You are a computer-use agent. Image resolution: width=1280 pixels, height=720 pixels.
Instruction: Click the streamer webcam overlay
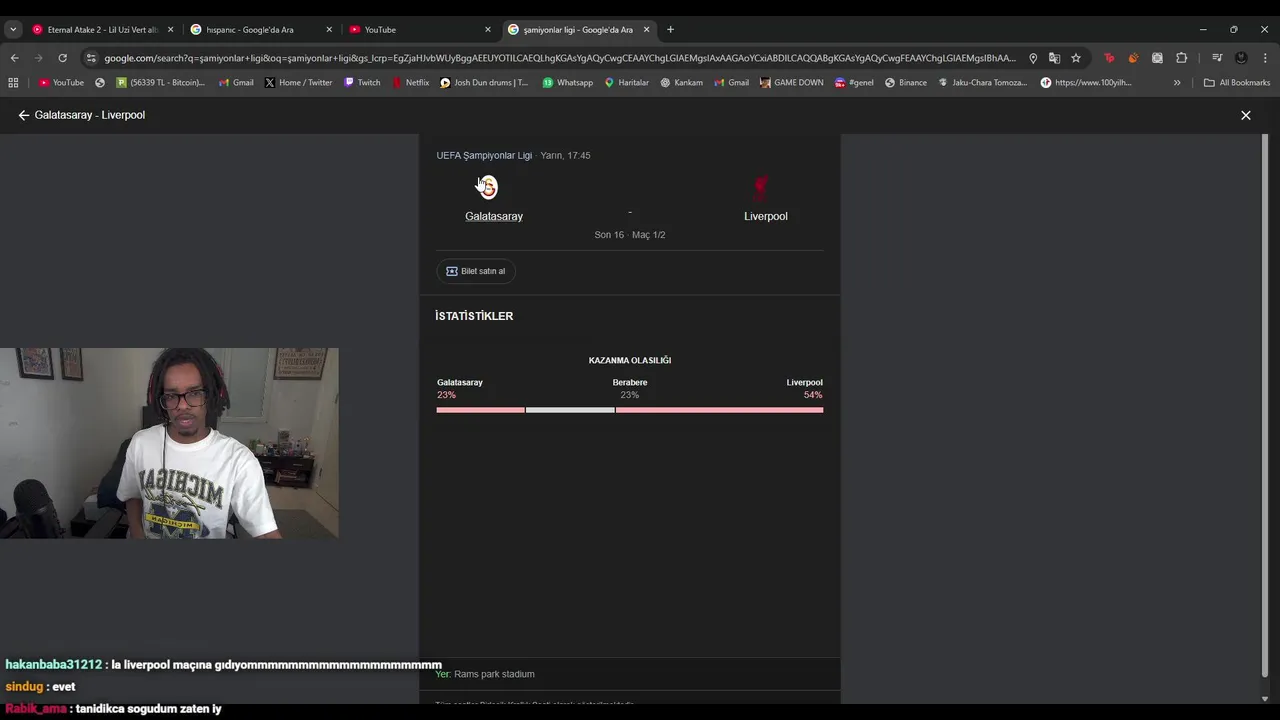point(169,443)
